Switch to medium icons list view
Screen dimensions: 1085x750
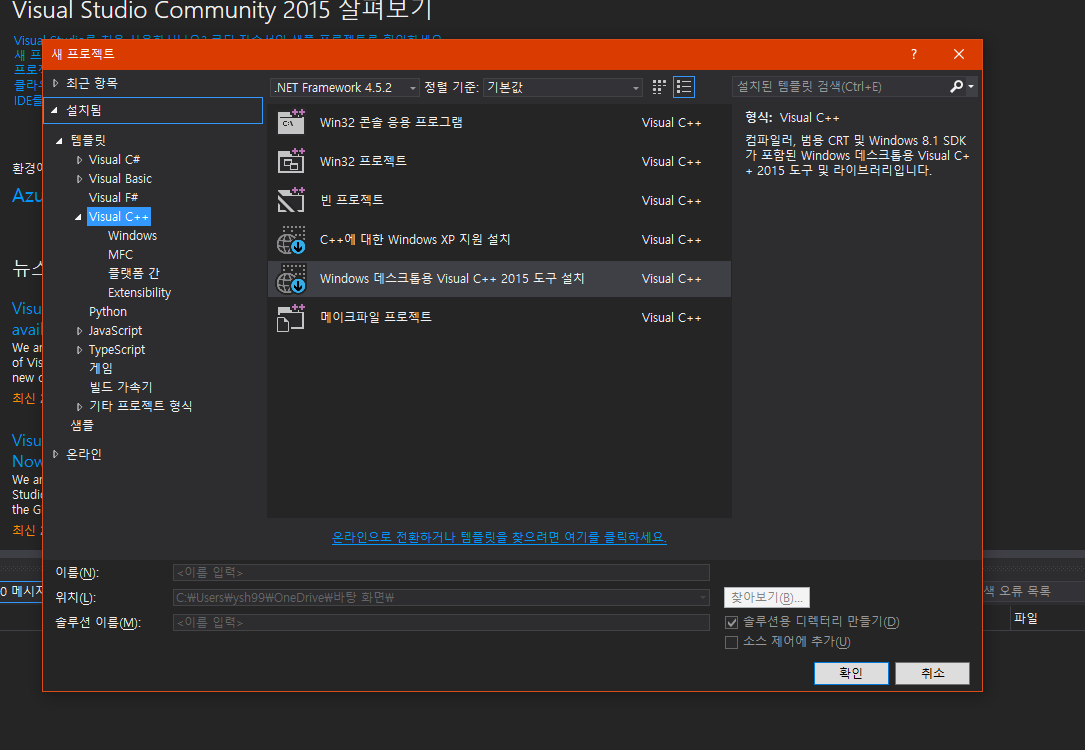(x=684, y=86)
